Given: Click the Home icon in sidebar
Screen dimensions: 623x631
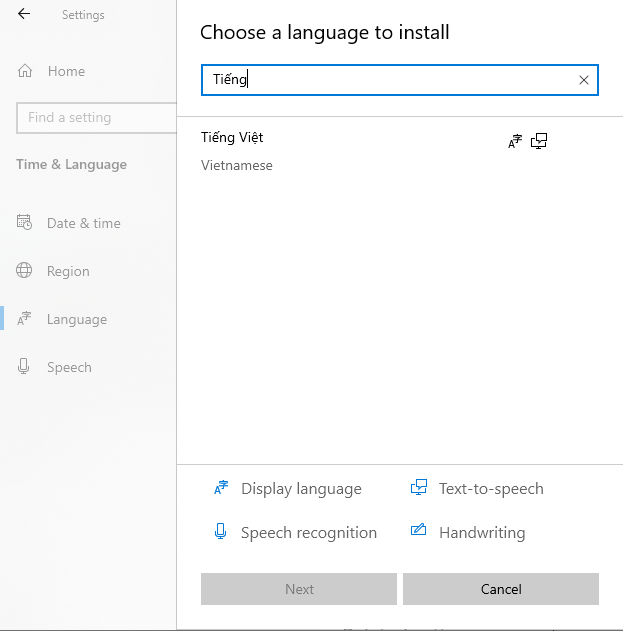Looking at the screenshot, I should pos(25,71).
